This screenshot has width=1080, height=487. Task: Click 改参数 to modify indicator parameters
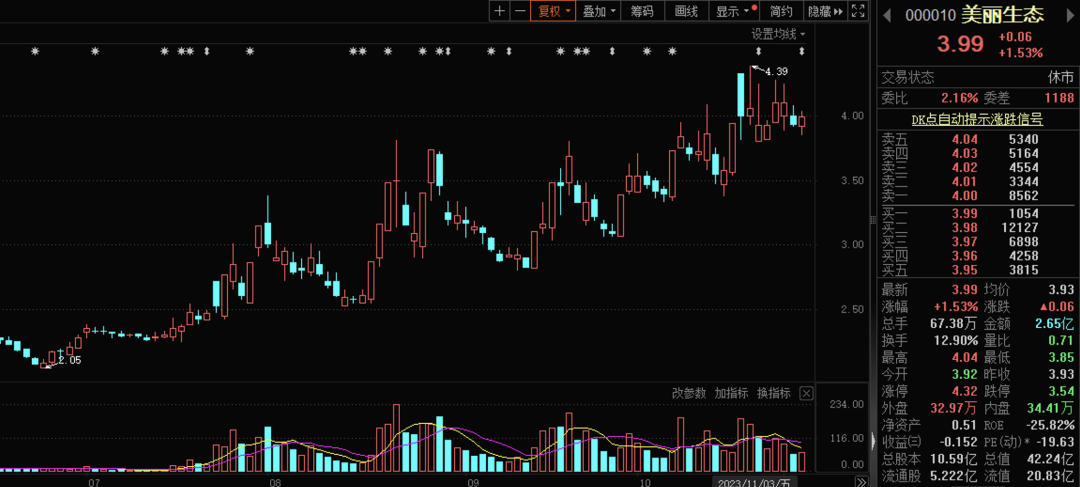(689, 393)
